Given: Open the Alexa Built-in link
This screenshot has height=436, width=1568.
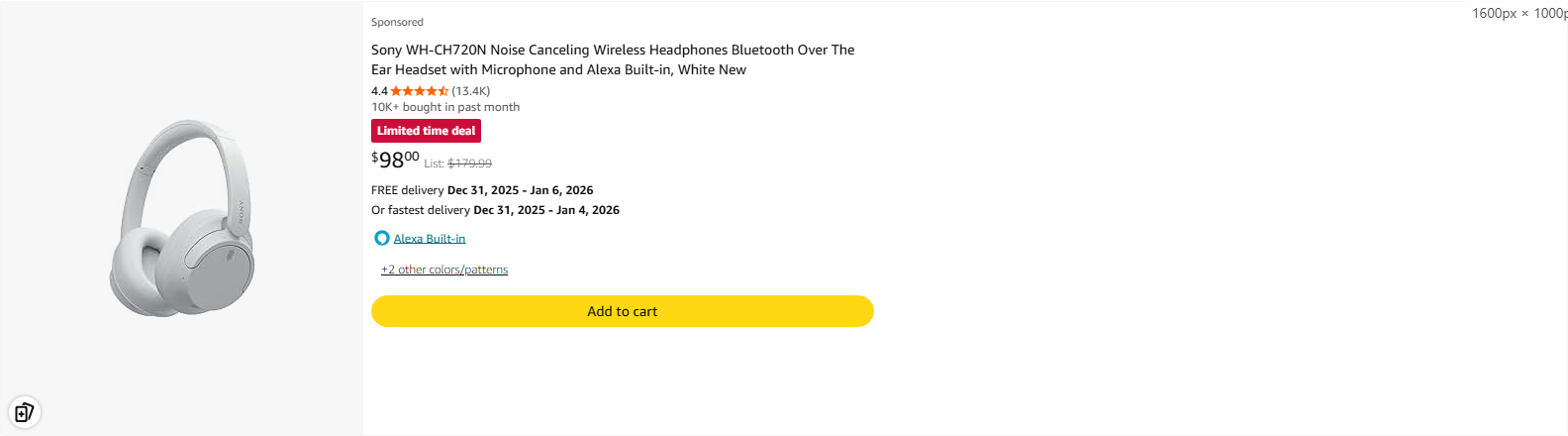Looking at the screenshot, I should [430, 239].
